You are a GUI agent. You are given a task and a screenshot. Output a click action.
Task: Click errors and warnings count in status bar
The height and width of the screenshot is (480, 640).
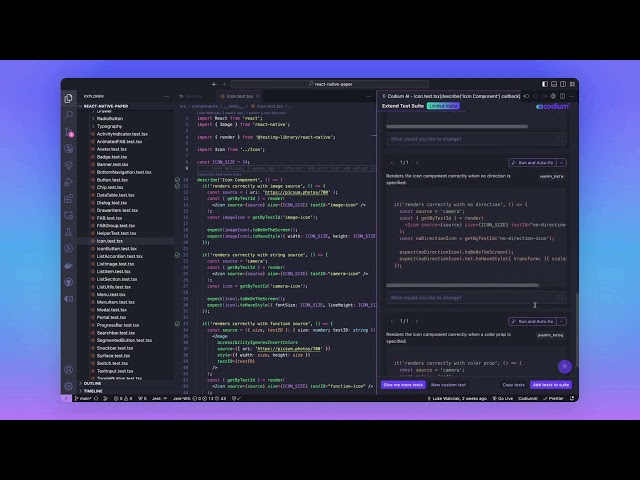click(123, 398)
